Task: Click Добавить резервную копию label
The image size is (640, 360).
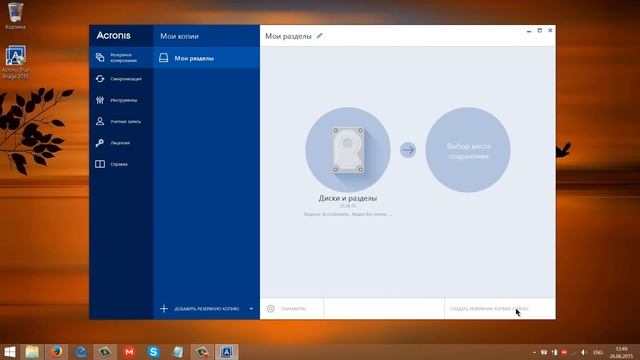Action: [207, 309]
